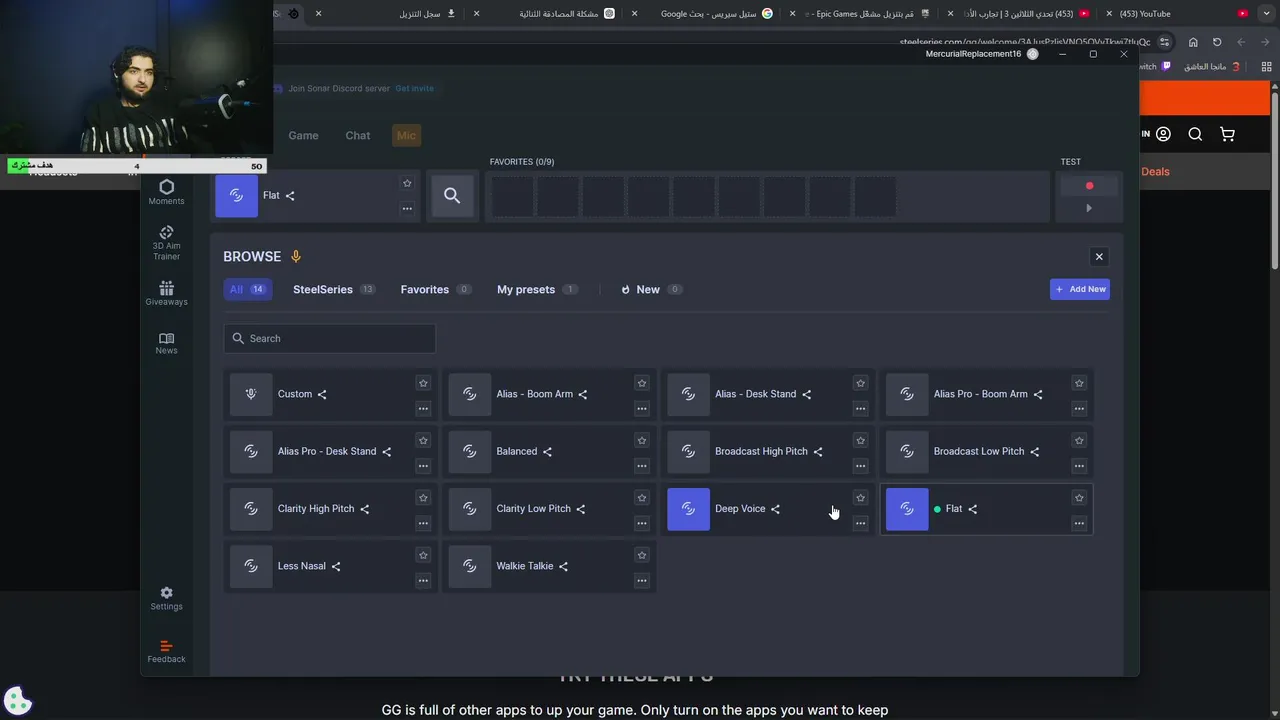The width and height of the screenshot is (1280, 720).
Task: Open more options for Custom preset
Action: [x=423, y=408]
